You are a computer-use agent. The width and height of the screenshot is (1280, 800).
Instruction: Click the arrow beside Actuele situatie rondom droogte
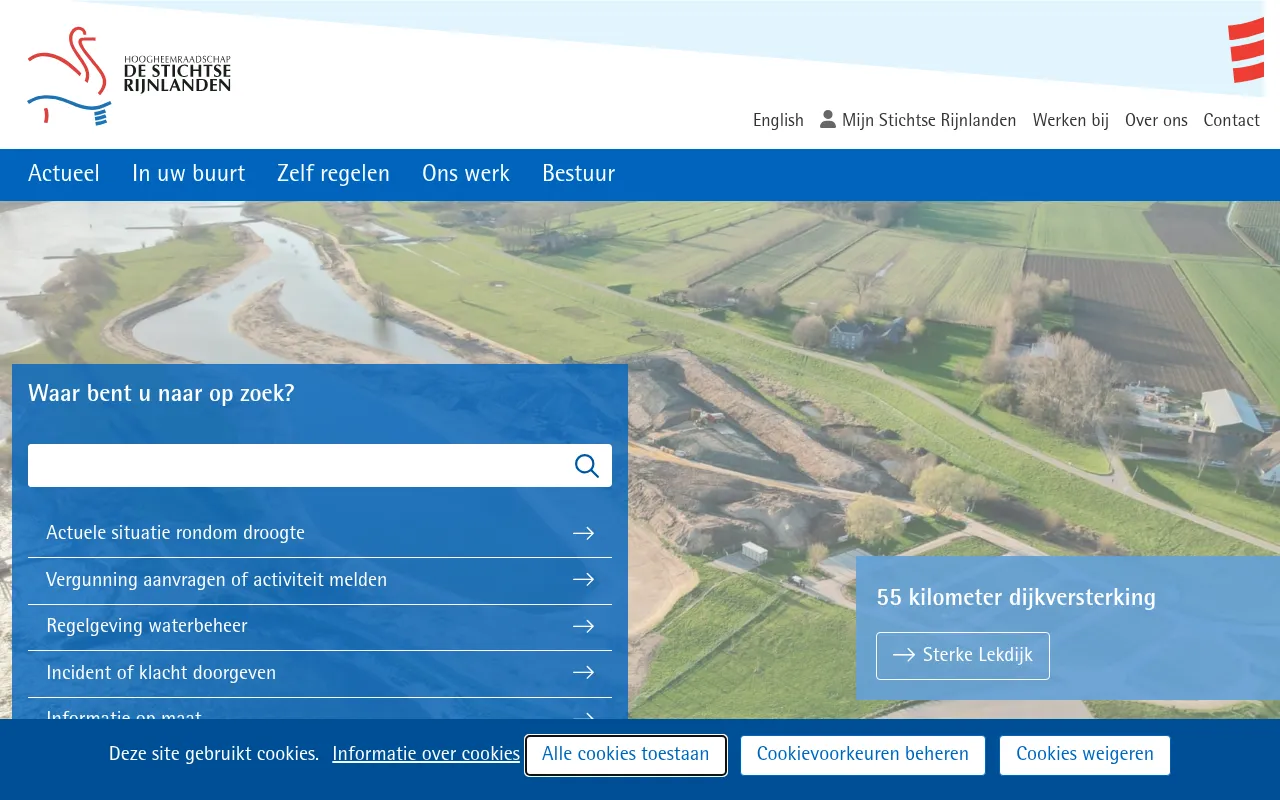click(x=584, y=533)
